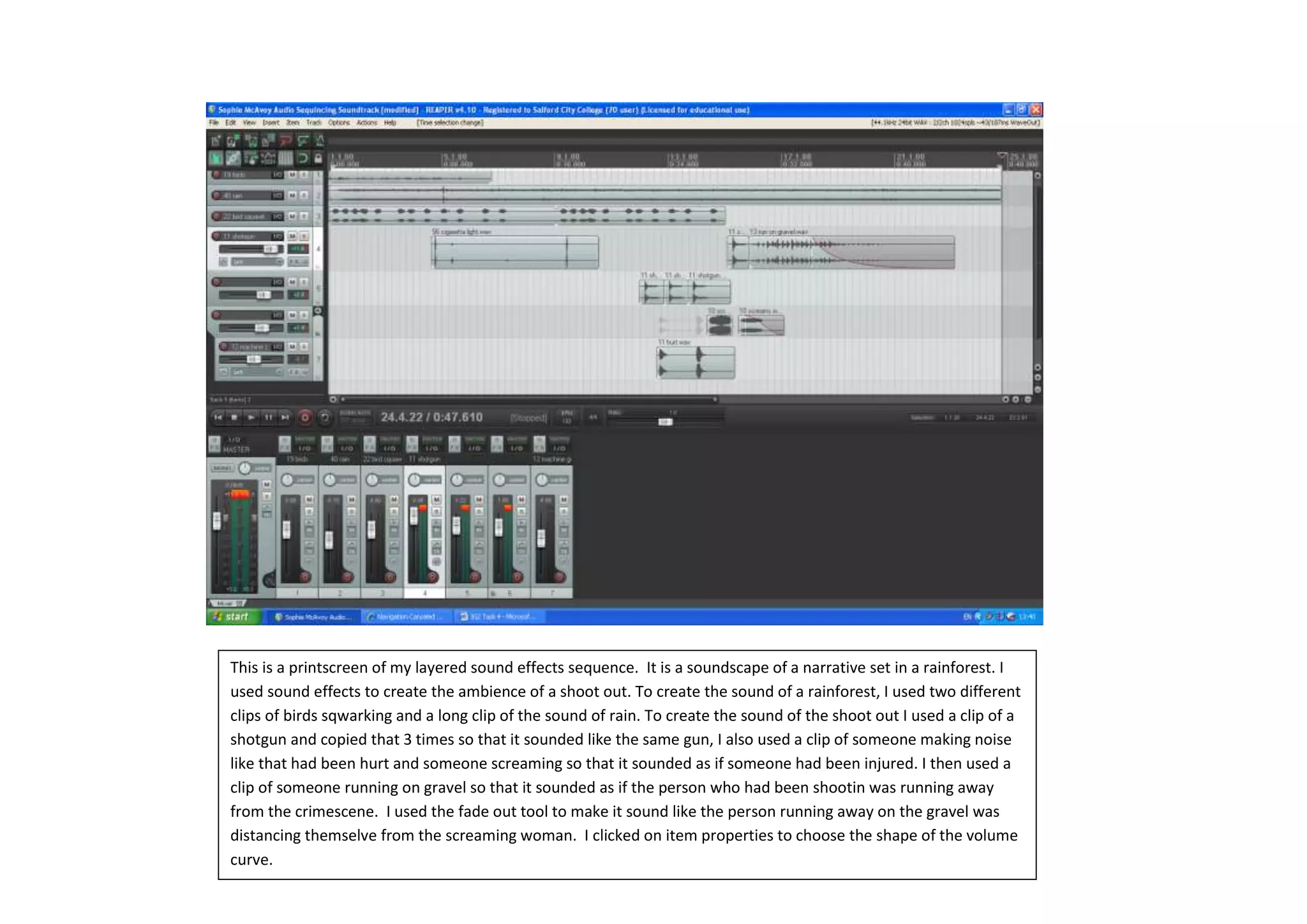The image size is (1307, 924).
Task: Open input dropdown on machine gun track
Action: (255, 371)
